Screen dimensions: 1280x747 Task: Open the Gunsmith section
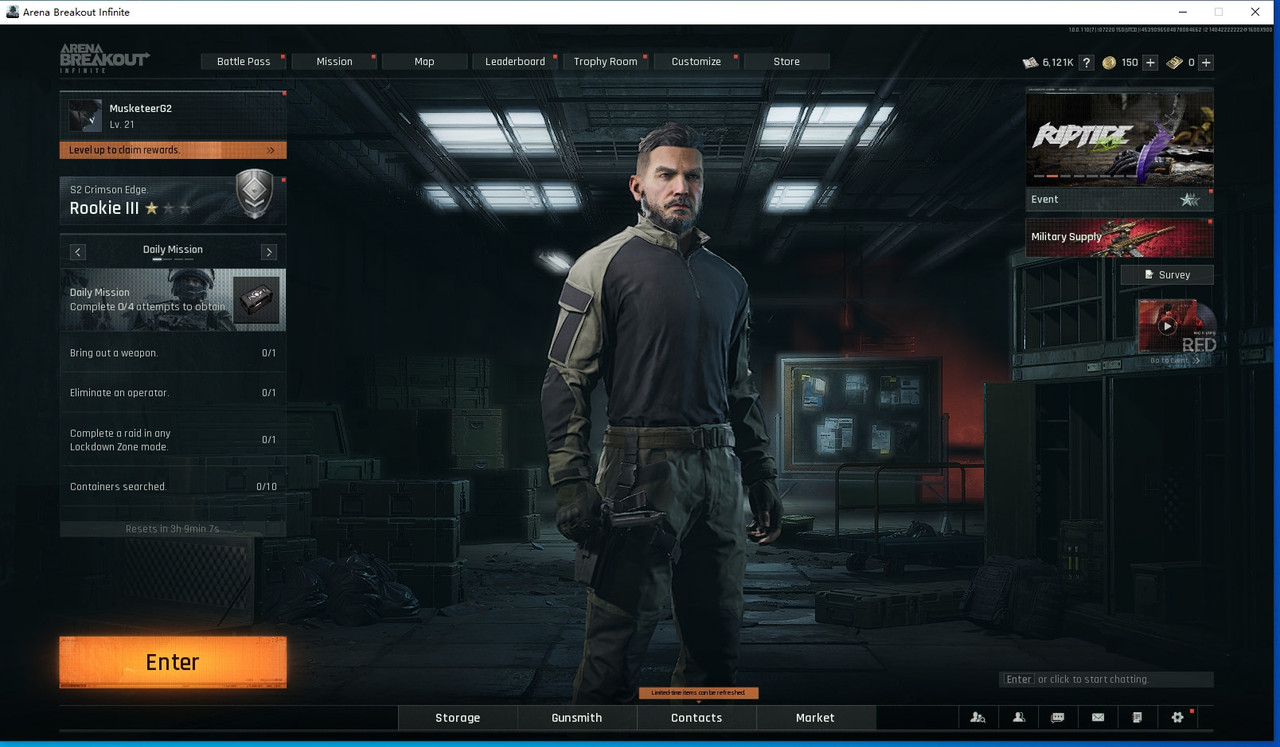pyautogui.click(x=577, y=717)
